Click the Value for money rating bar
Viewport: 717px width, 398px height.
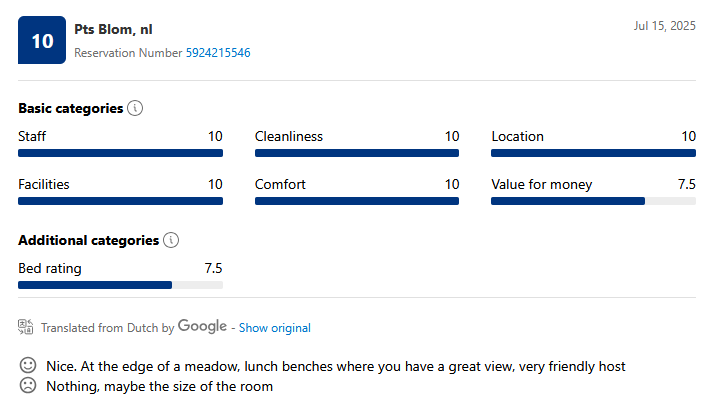pyautogui.click(x=593, y=201)
